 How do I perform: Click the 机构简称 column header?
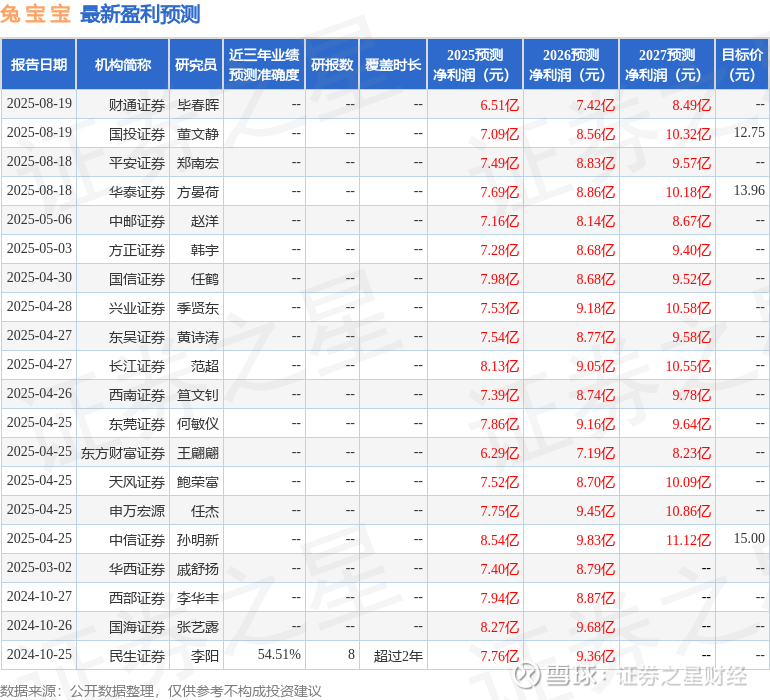coord(123,65)
